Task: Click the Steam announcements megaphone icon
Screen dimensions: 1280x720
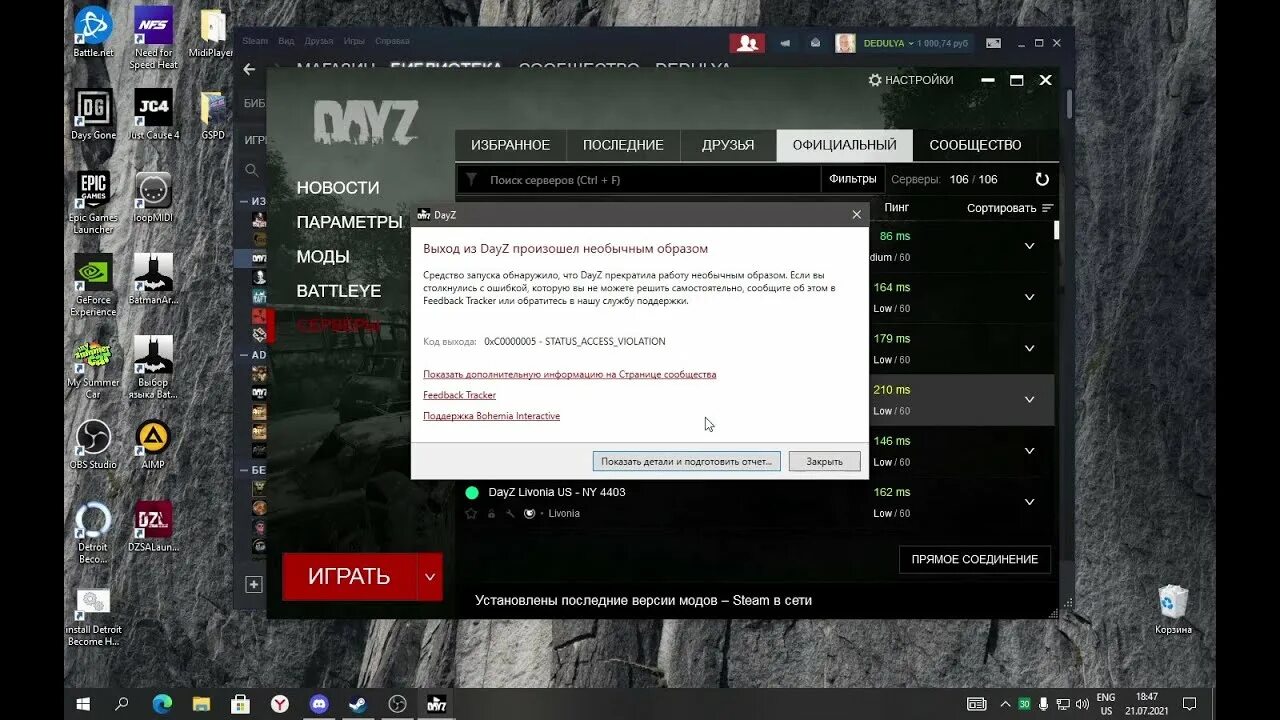Action: pos(785,43)
